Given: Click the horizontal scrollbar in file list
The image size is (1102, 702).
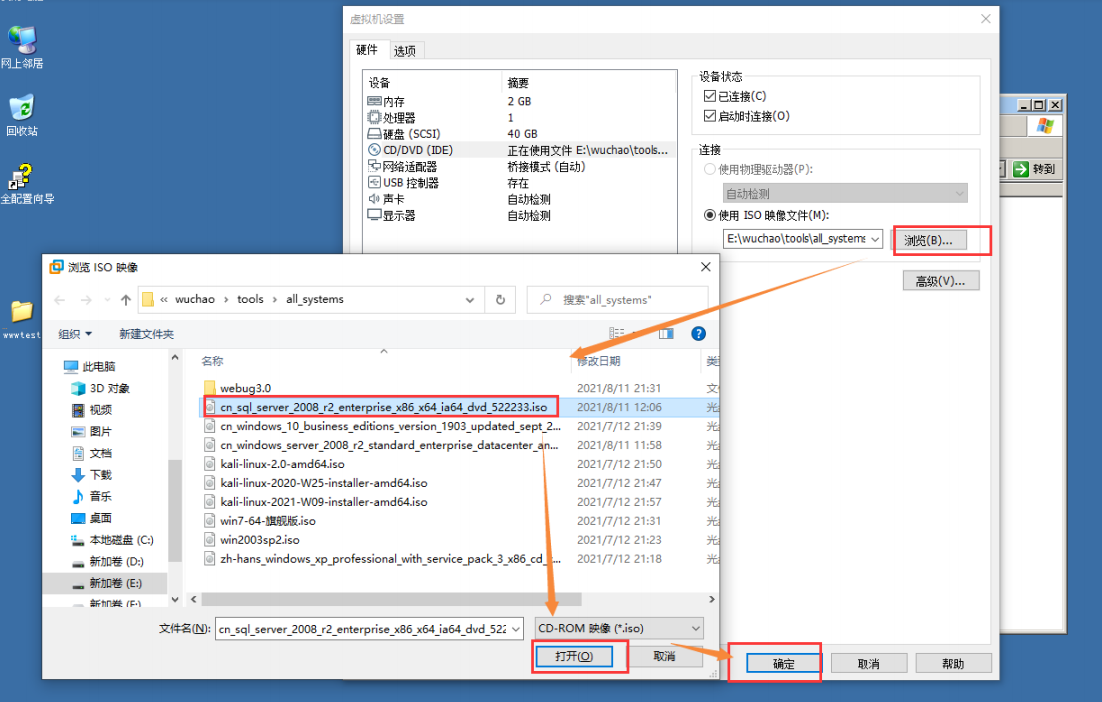Looking at the screenshot, I should (391, 599).
